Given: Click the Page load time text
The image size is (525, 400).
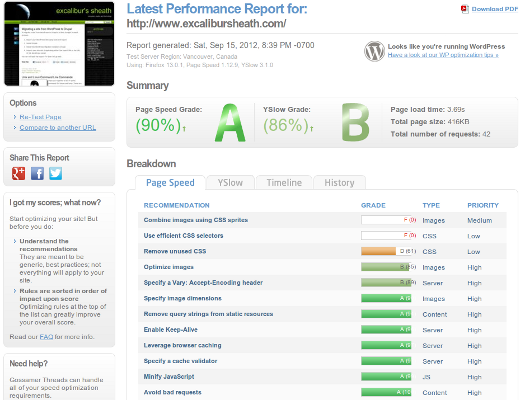Looking at the screenshot, I should tap(428, 110).
